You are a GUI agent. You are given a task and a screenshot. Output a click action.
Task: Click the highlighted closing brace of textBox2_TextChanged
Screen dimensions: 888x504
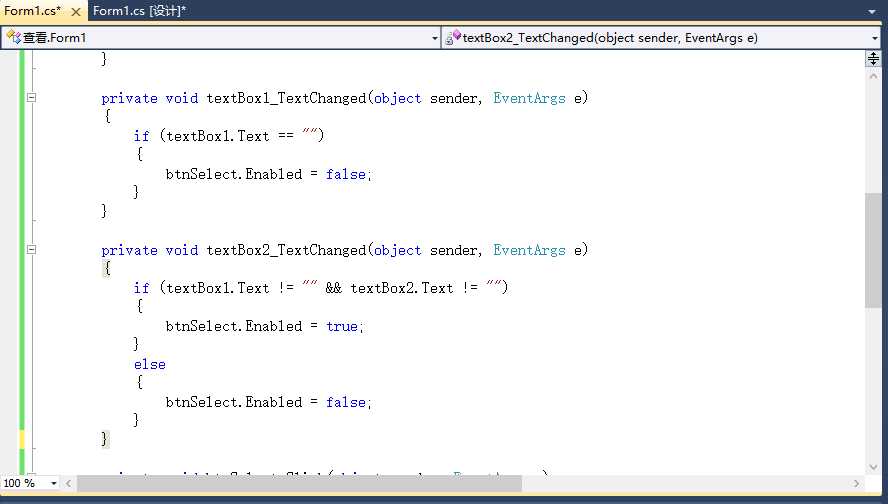coord(105,438)
